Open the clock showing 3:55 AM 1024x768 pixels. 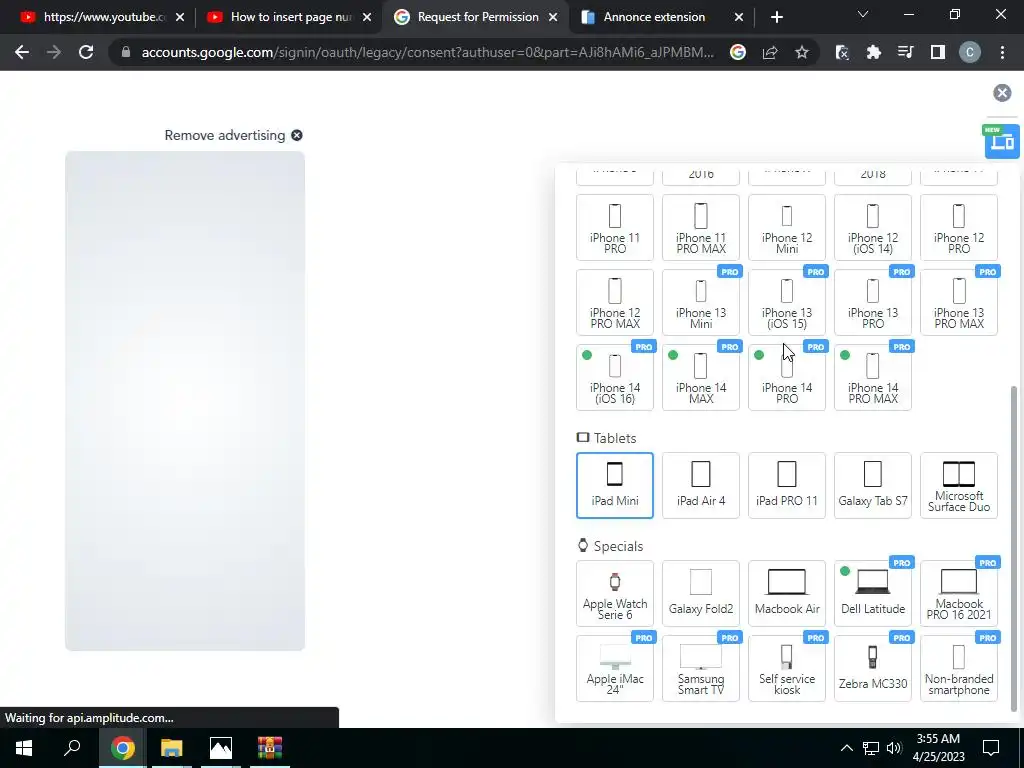coord(938,748)
